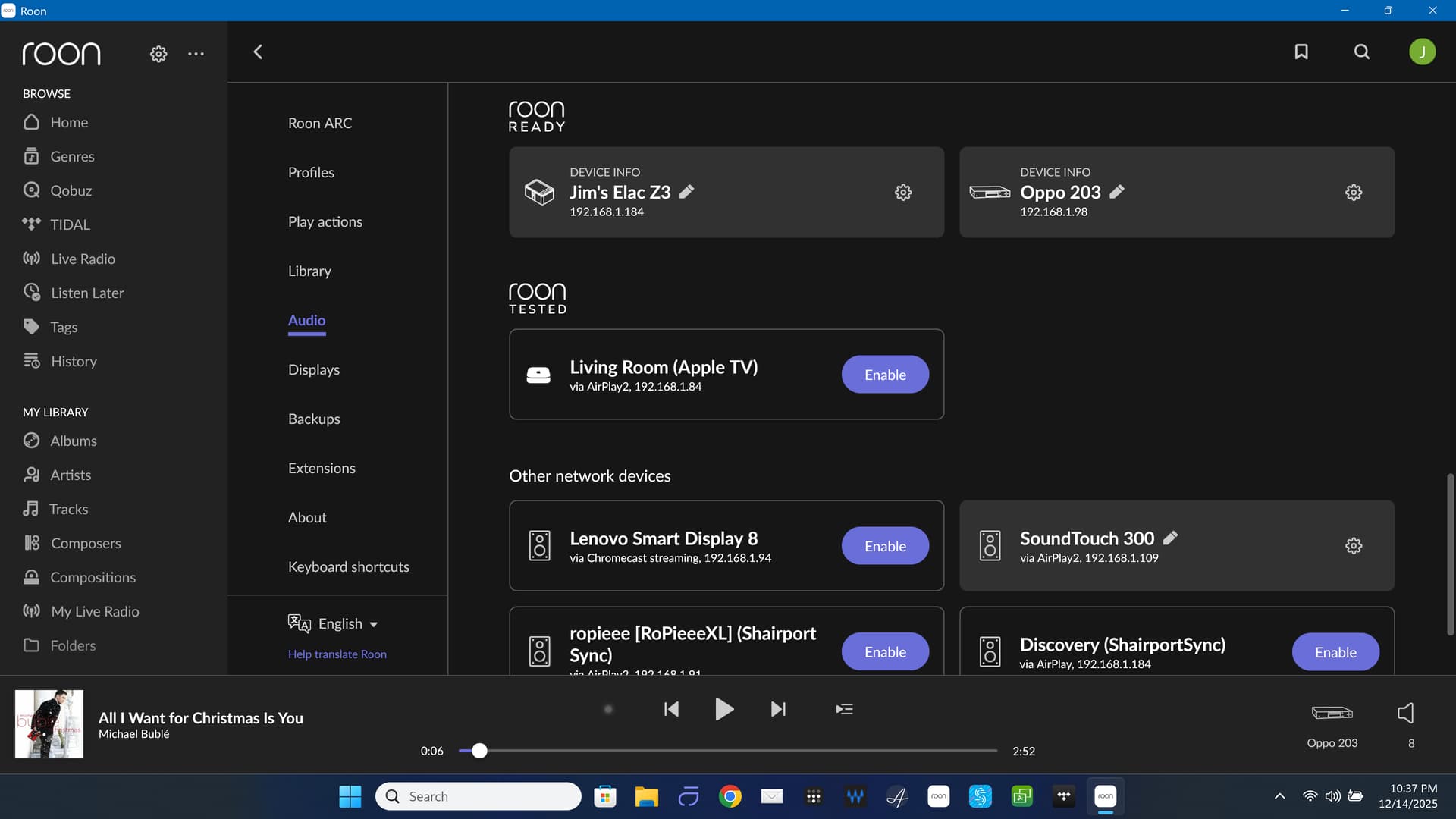Edit the Oppo 203 name pencil icon
Image resolution: width=1456 pixels, height=819 pixels.
click(x=1117, y=192)
